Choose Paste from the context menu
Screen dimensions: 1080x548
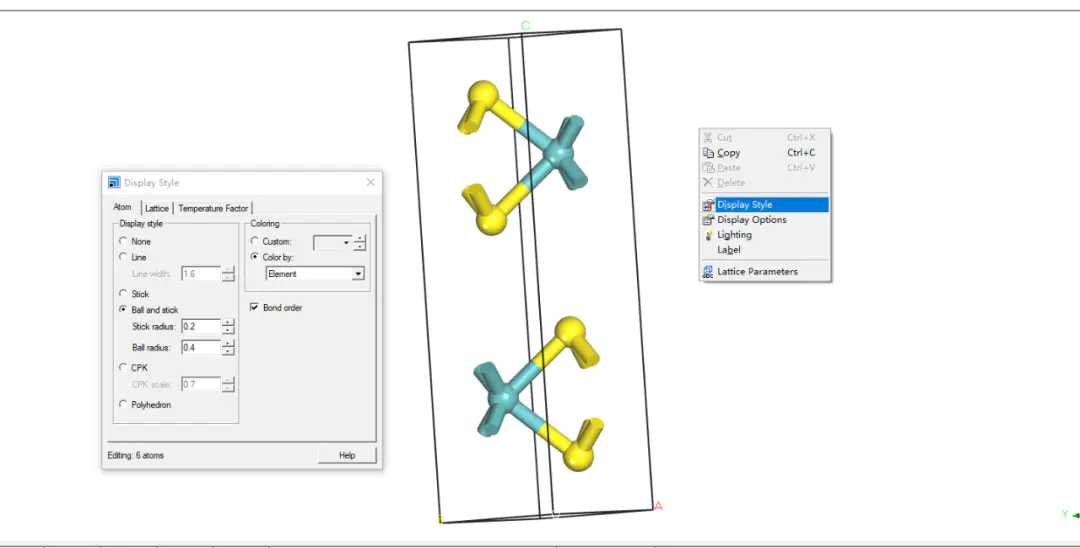[765, 167]
